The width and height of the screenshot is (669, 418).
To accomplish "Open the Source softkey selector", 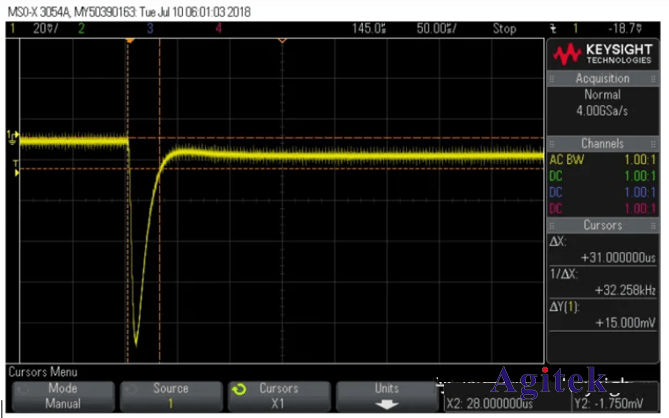I will tap(170, 396).
